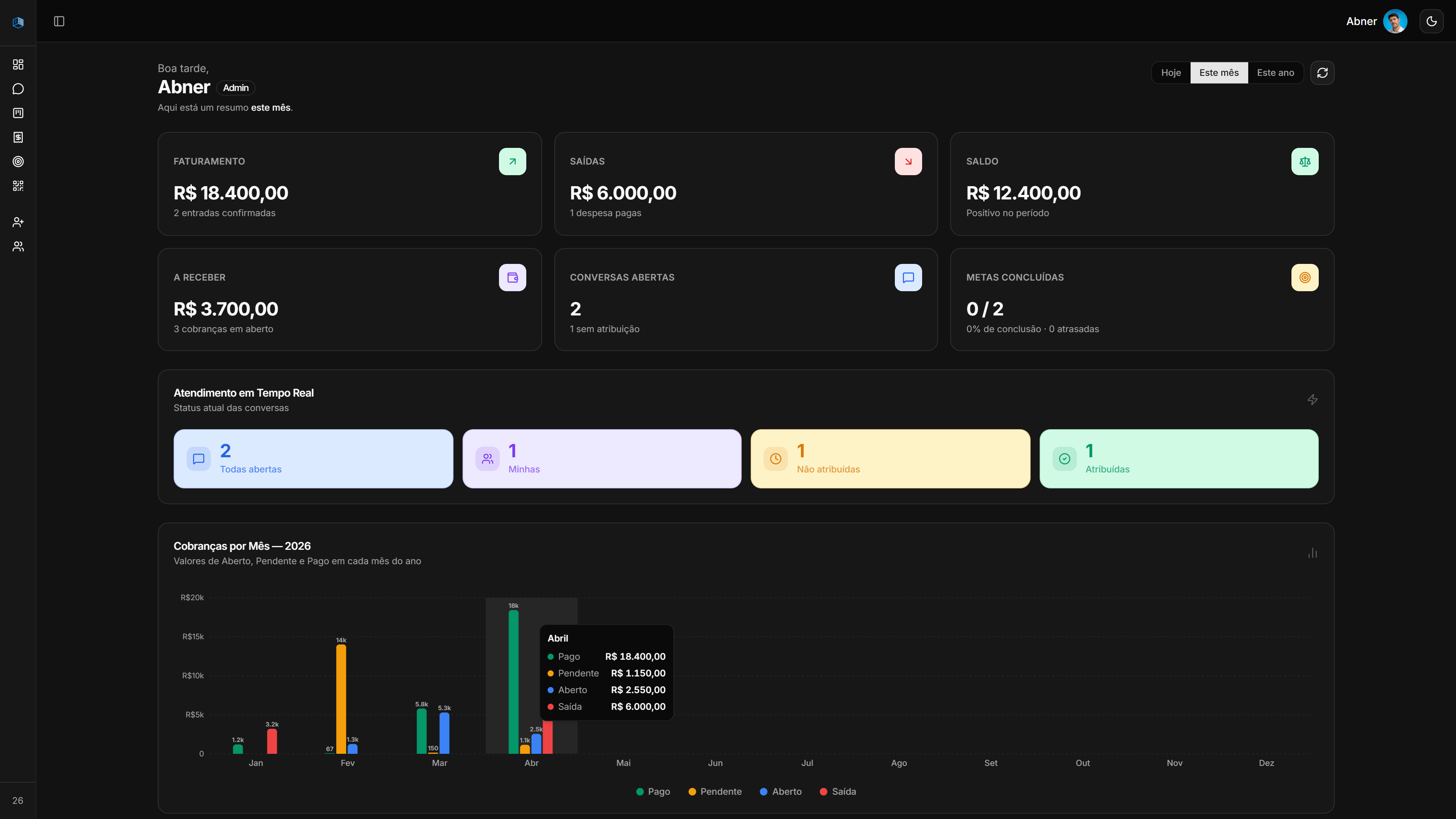The width and height of the screenshot is (1456, 819).
Task: Click the Saldo balance scale icon
Action: click(x=1304, y=162)
